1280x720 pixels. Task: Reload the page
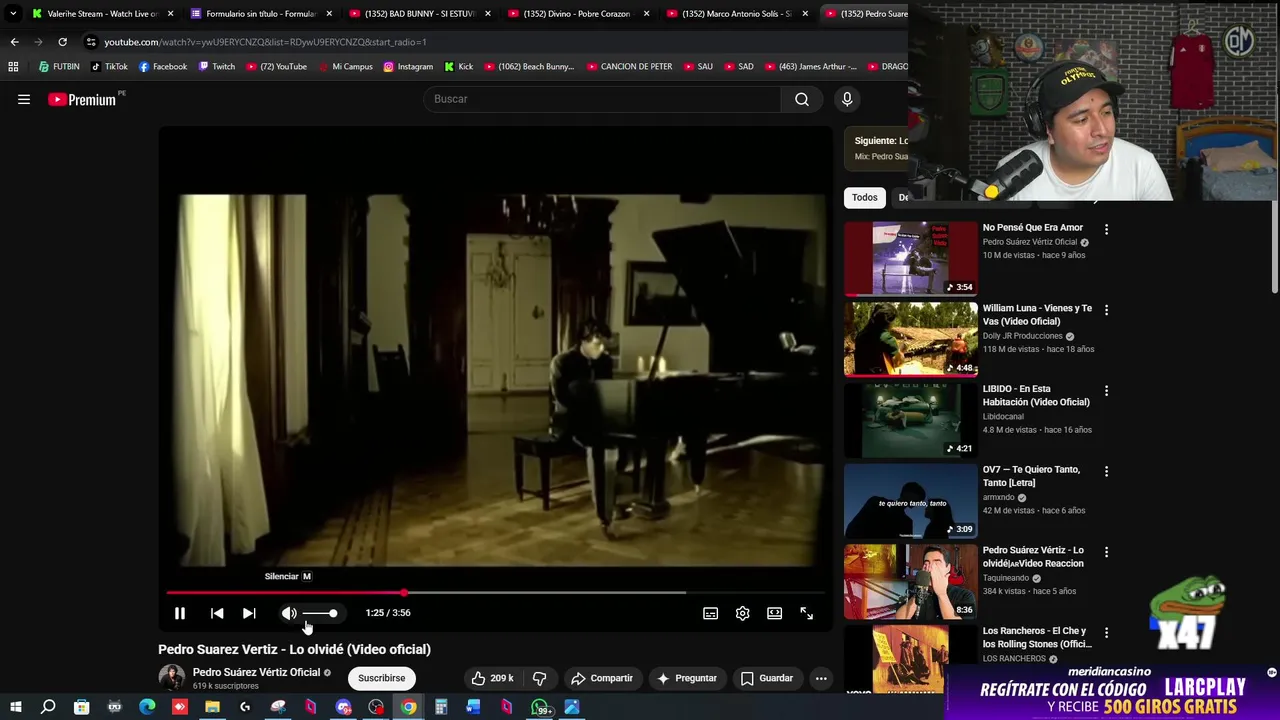(62, 42)
